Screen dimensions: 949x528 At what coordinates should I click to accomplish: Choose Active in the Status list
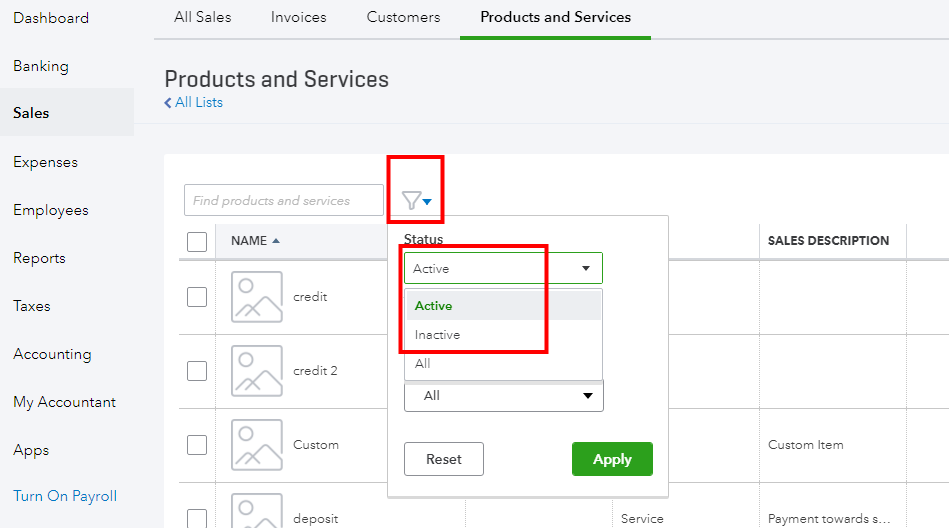click(x=504, y=306)
